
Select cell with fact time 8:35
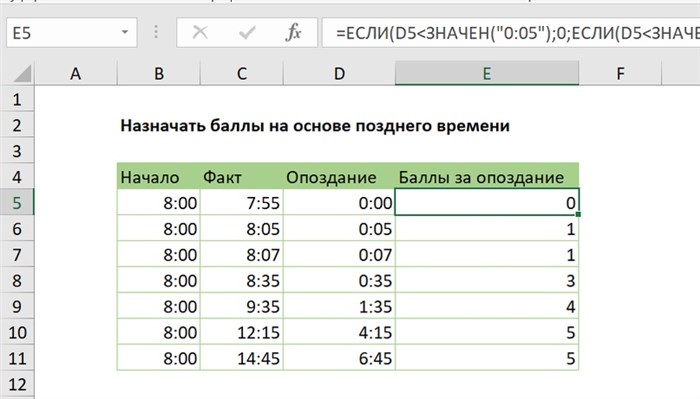coord(242,280)
